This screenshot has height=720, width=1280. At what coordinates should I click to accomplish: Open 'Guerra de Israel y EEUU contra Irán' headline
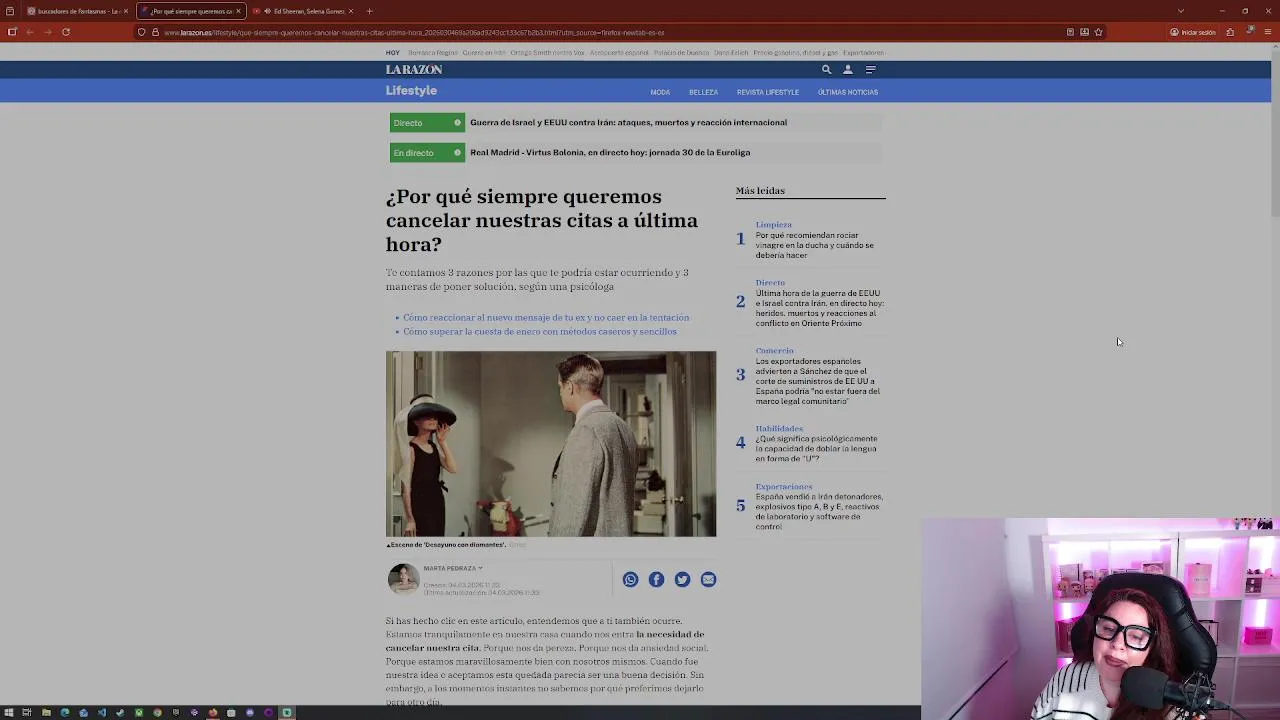point(628,122)
